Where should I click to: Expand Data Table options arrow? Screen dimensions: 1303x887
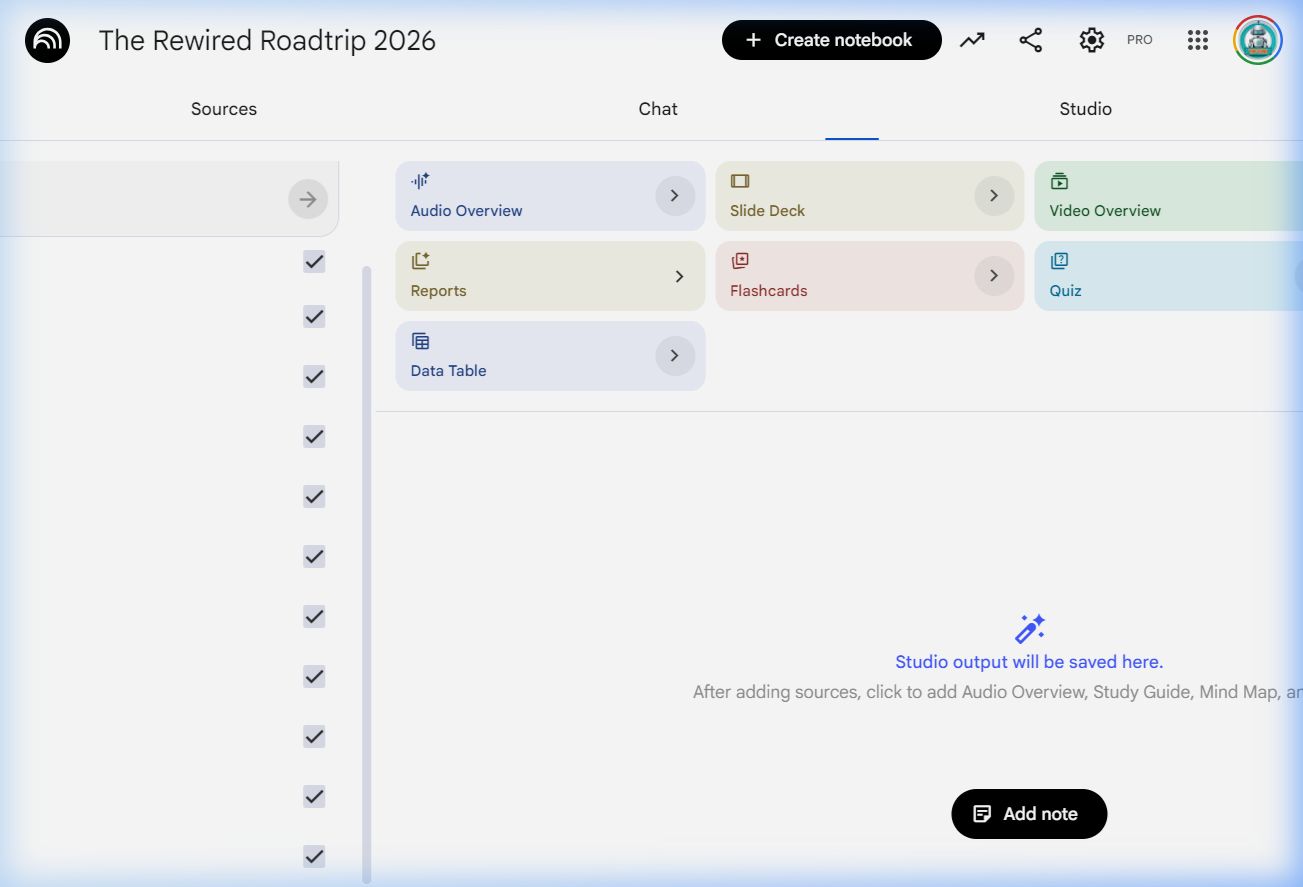click(675, 356)
